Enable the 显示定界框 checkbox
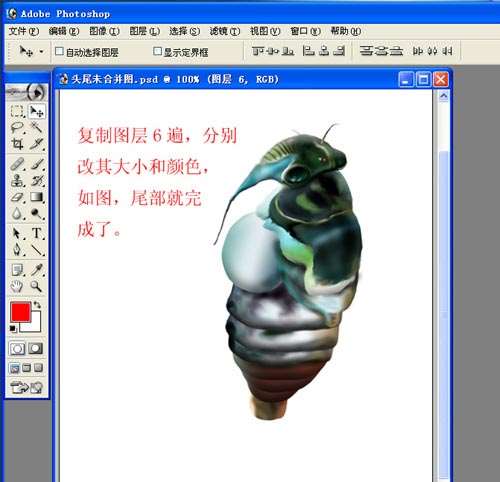Image resolution: width=500 pixels, height=482 pixels. (157, 51)
